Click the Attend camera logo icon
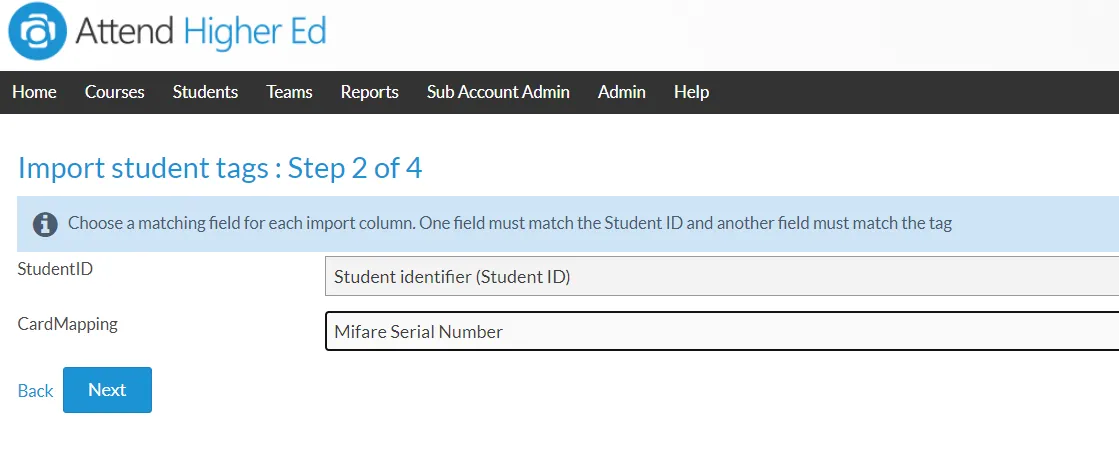1119x456 pixels. coord(38,31)
